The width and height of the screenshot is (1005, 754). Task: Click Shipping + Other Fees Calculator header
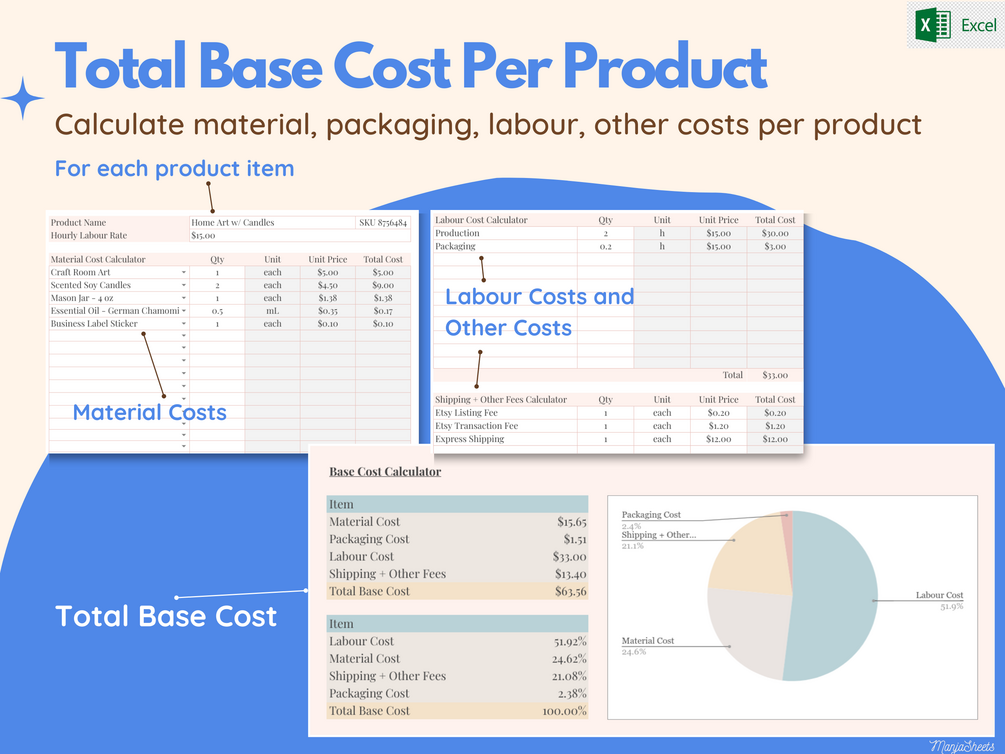[501, 399]
